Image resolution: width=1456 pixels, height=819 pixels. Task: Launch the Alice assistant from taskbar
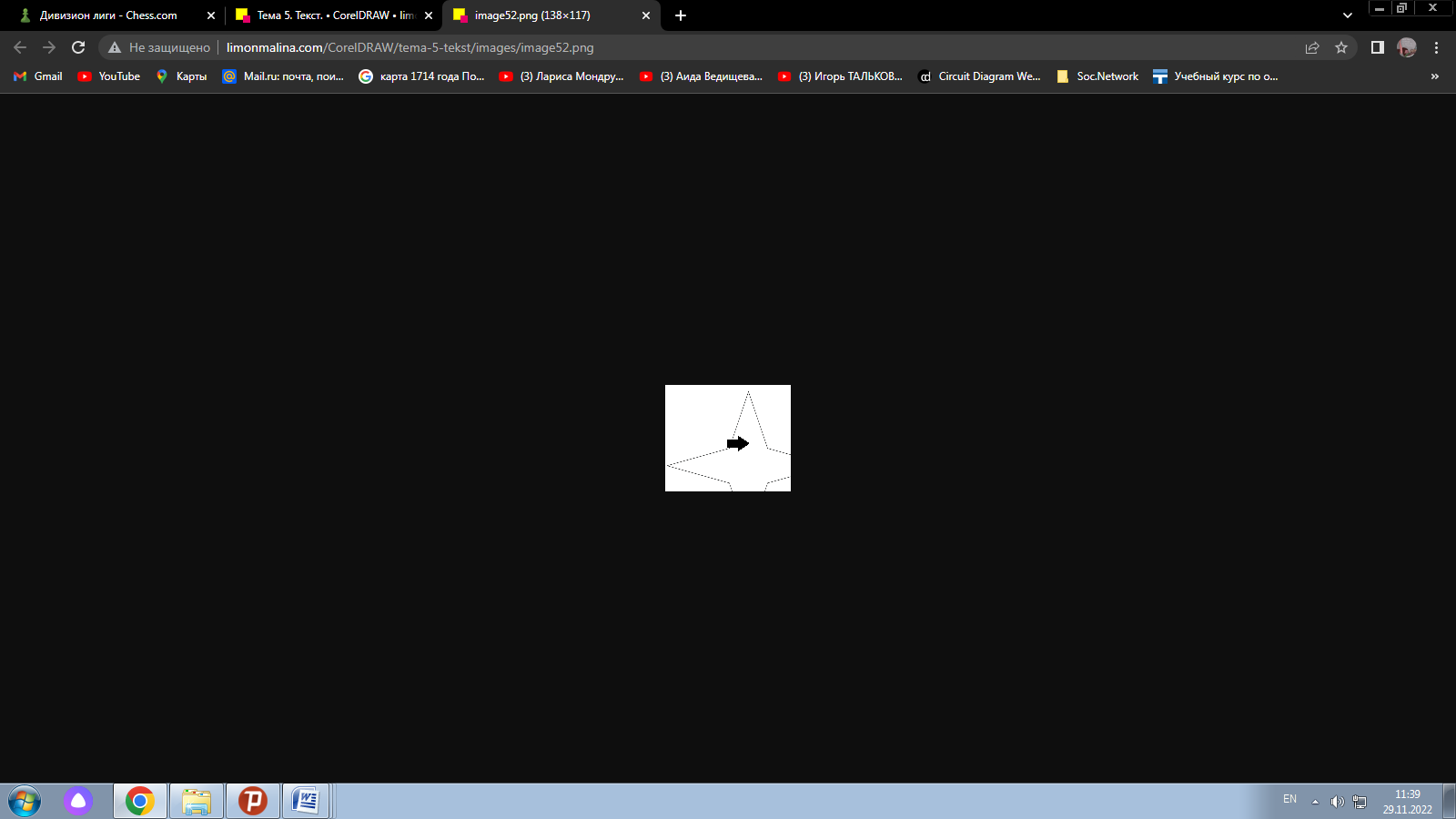pyautogui.click(x=78, y=801)
